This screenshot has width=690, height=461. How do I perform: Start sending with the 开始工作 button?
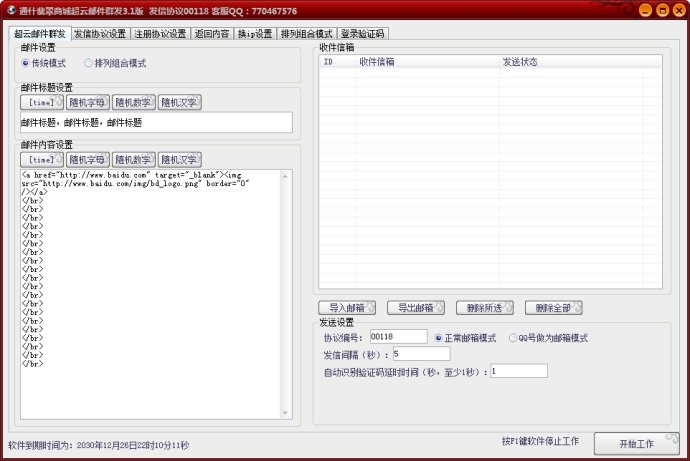tap(636, 442)
